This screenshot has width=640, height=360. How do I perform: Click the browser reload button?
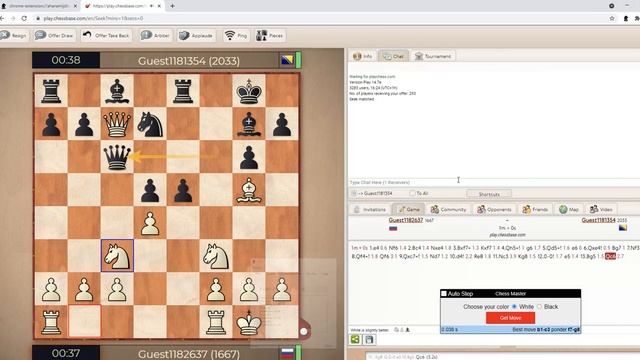click(x=24, y=18)
